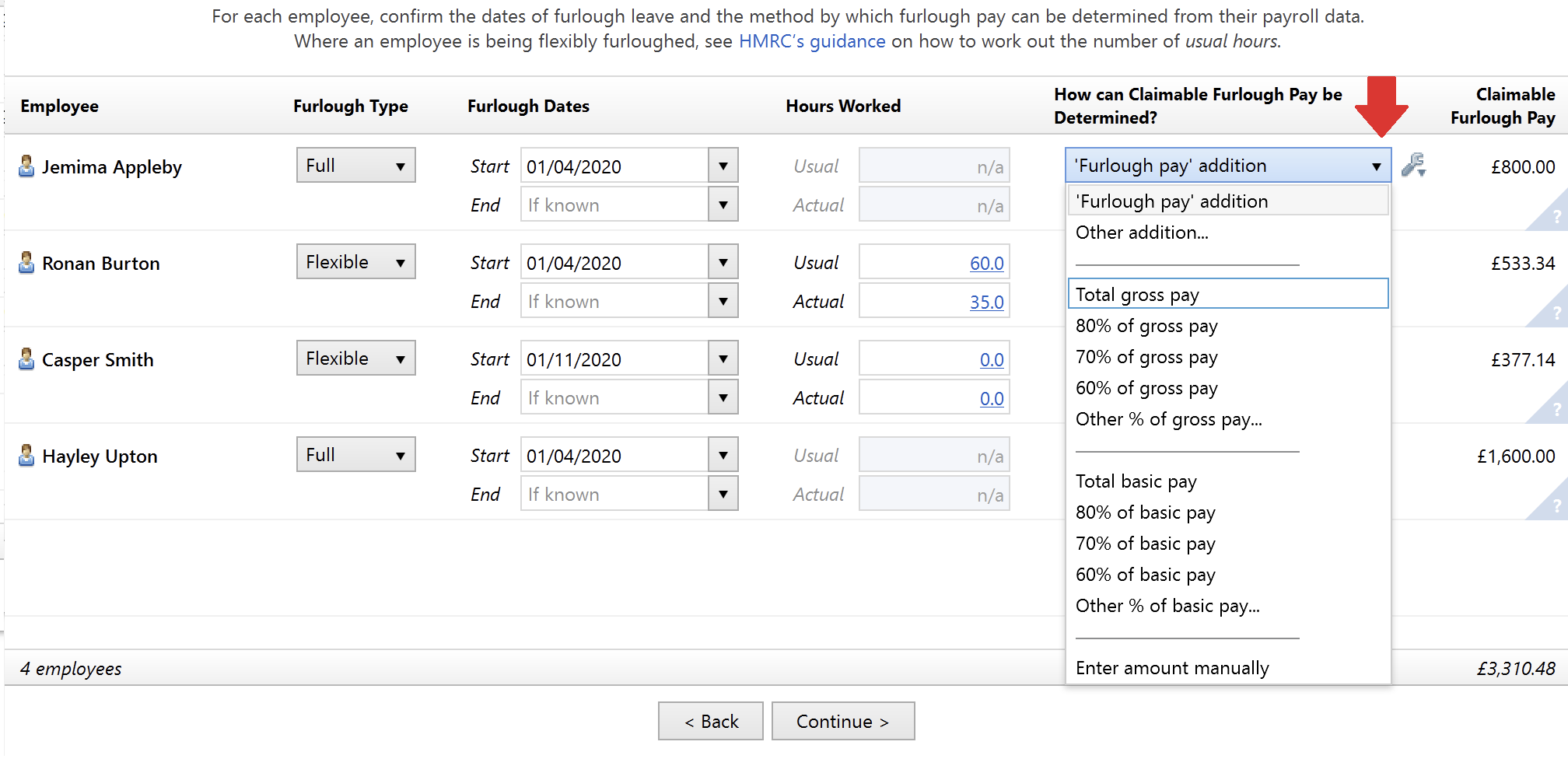Choose '70% of basic pay' option
This screenshot has width=1568, height=759.
coord(1228,543)
